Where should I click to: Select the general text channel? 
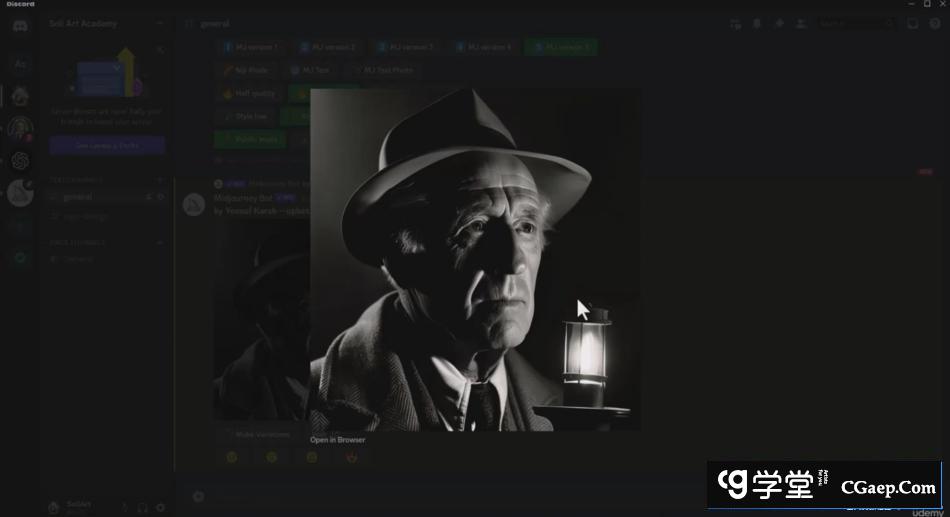pyautogui.click(x=78, y=197)
